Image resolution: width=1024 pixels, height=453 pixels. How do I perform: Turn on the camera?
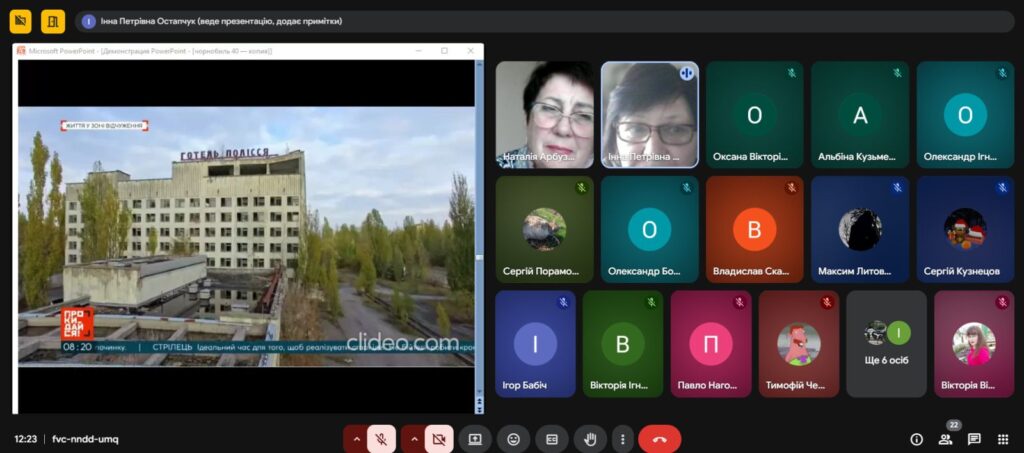pyautogui.click(x=438, y=439)
